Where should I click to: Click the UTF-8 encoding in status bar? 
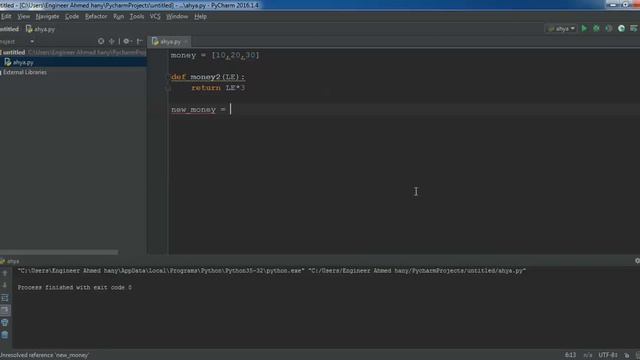(607, 355)
